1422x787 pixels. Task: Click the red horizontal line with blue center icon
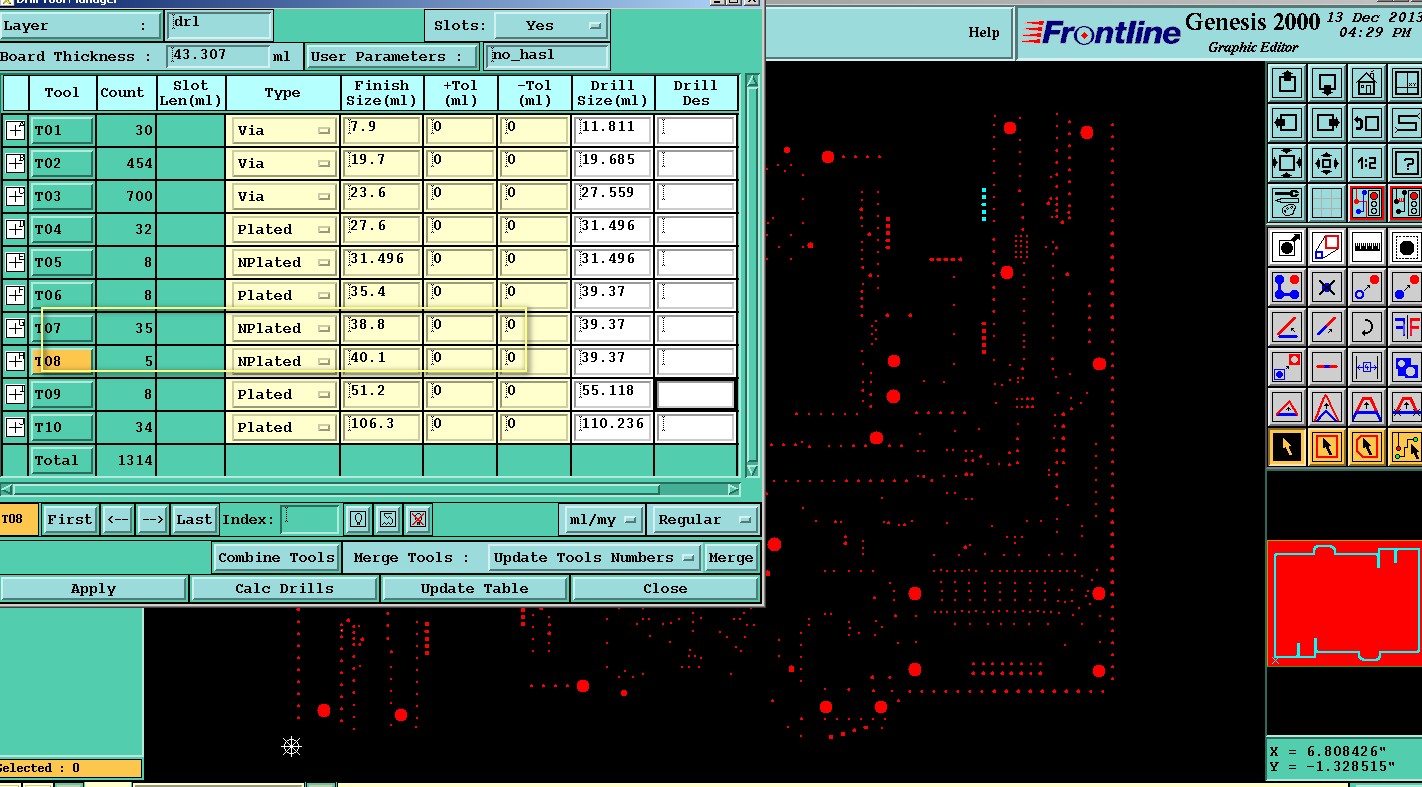[1326, 366]
